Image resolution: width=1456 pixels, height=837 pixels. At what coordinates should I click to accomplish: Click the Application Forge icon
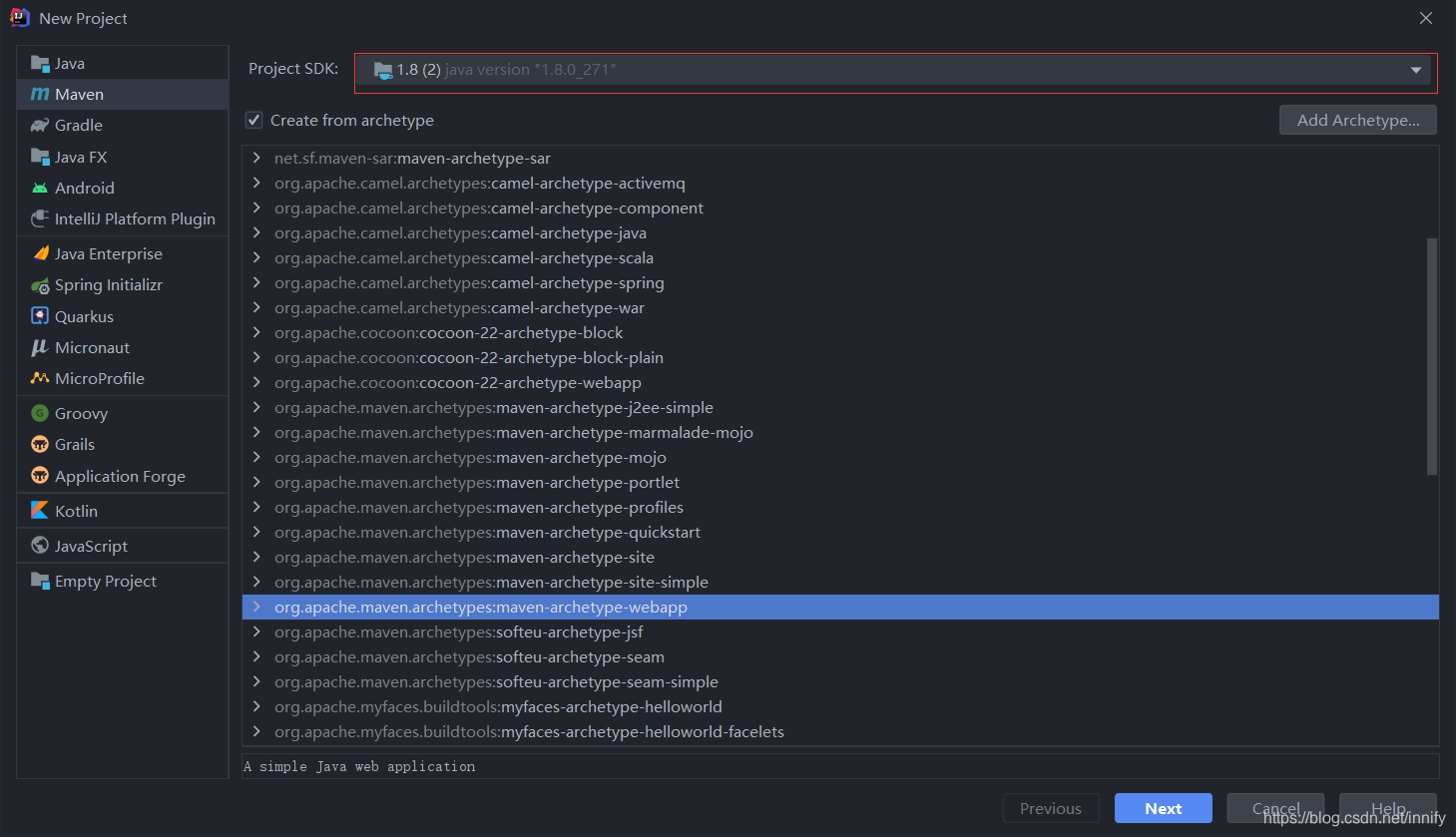[40, 476]
